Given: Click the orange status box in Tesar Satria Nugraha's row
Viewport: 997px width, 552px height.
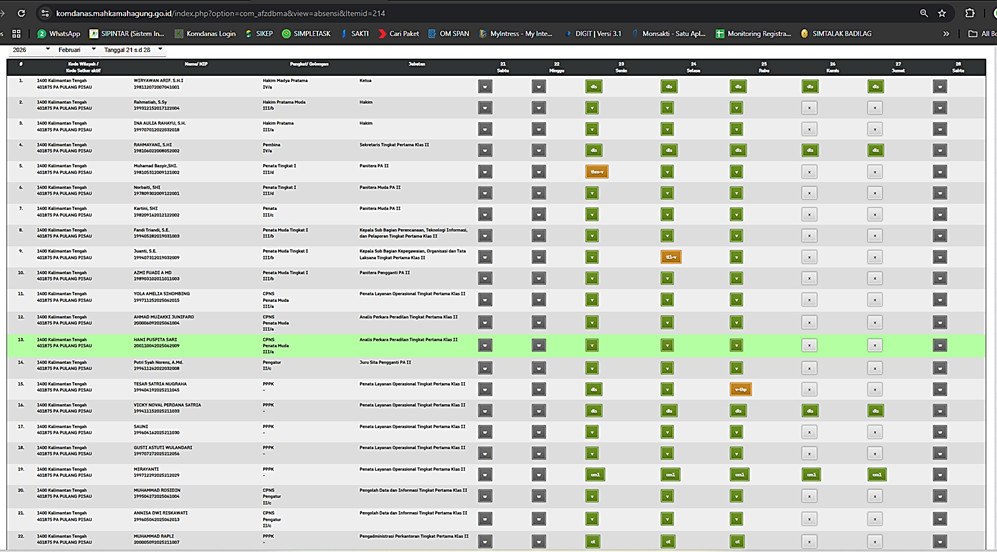Looking at the screenshot, I should point(740,389).
